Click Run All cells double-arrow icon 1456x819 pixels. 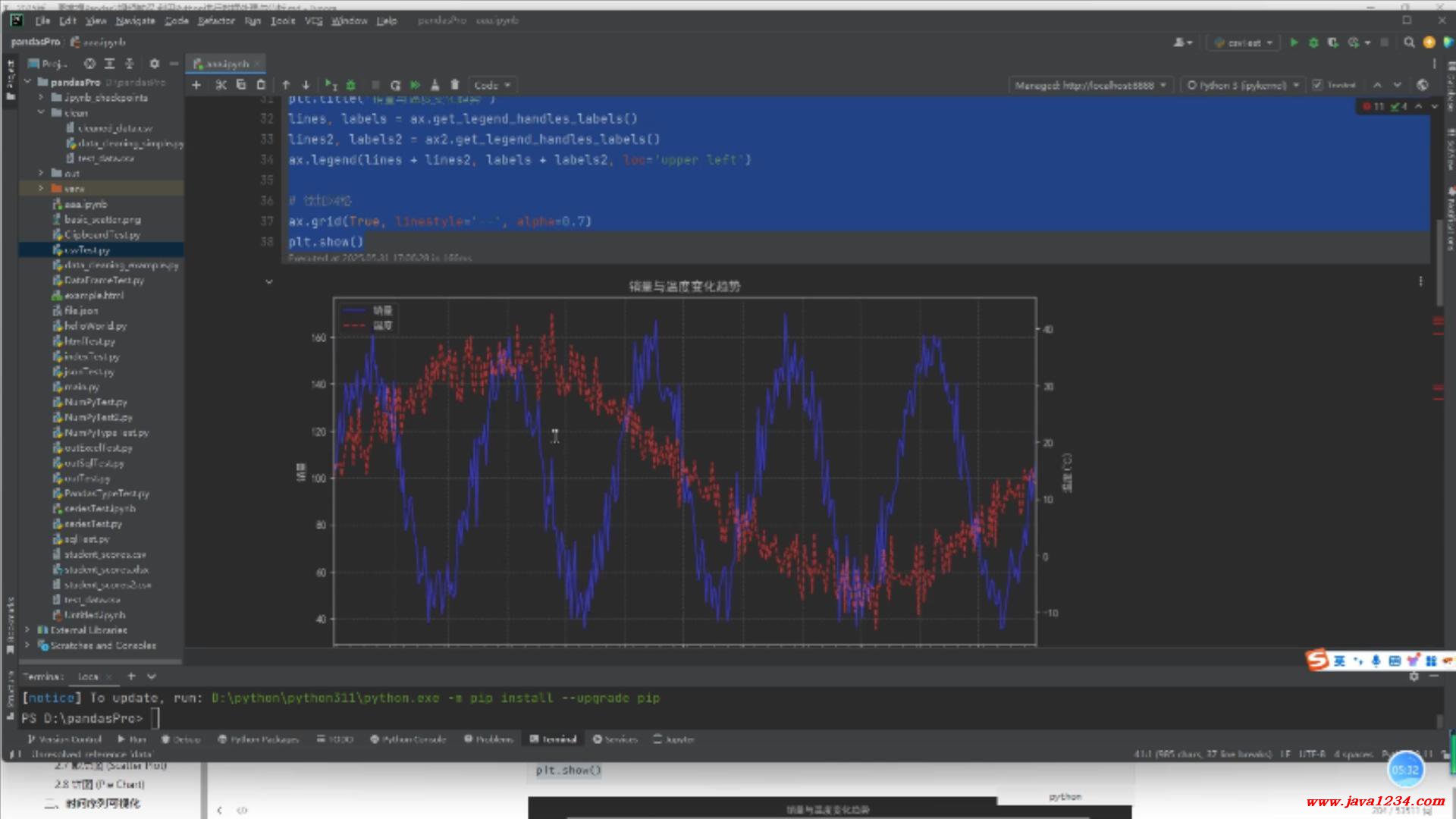(x=416, y=85)
